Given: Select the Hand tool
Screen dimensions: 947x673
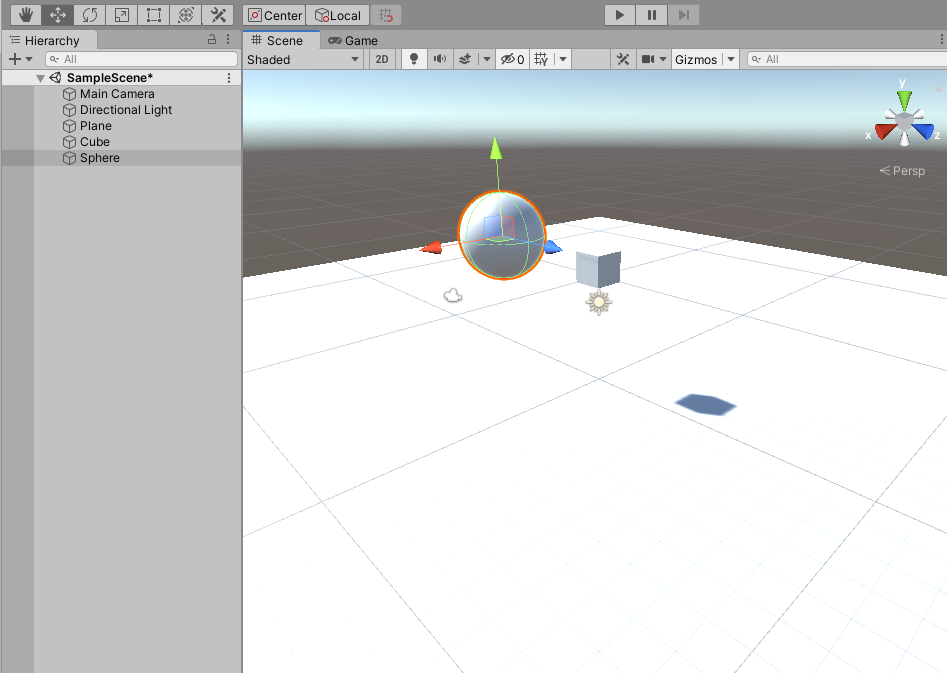Looking at the screenshot, I should pos(25,14).
